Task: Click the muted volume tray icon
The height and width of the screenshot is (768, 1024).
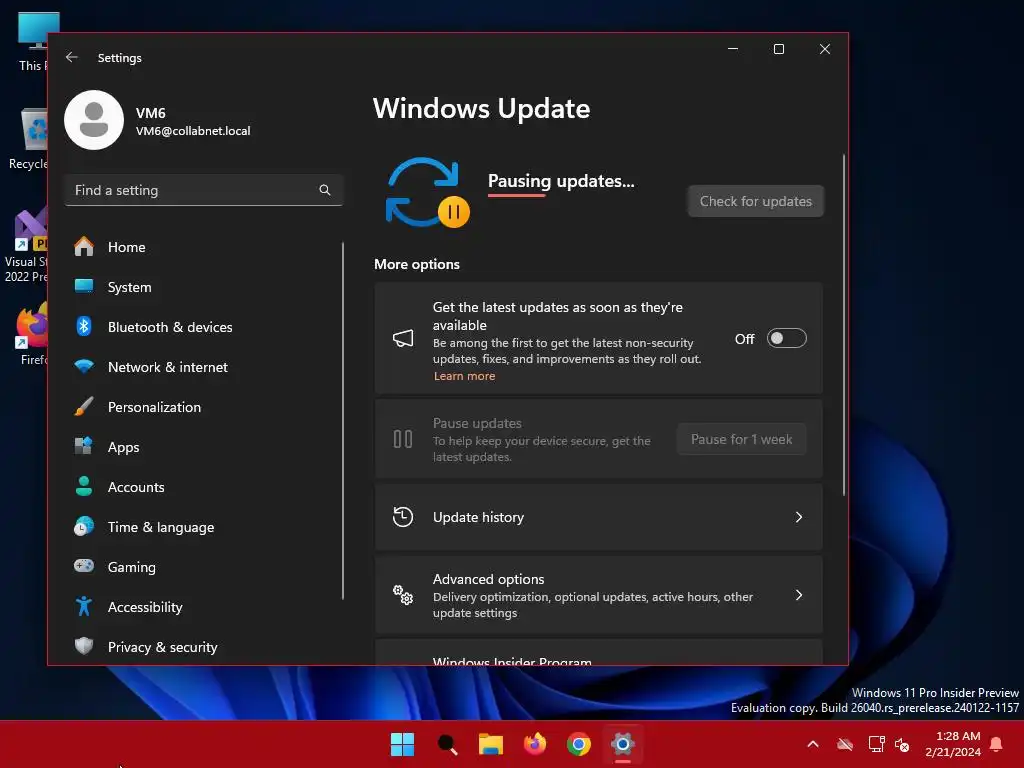Action: point(903,744)
